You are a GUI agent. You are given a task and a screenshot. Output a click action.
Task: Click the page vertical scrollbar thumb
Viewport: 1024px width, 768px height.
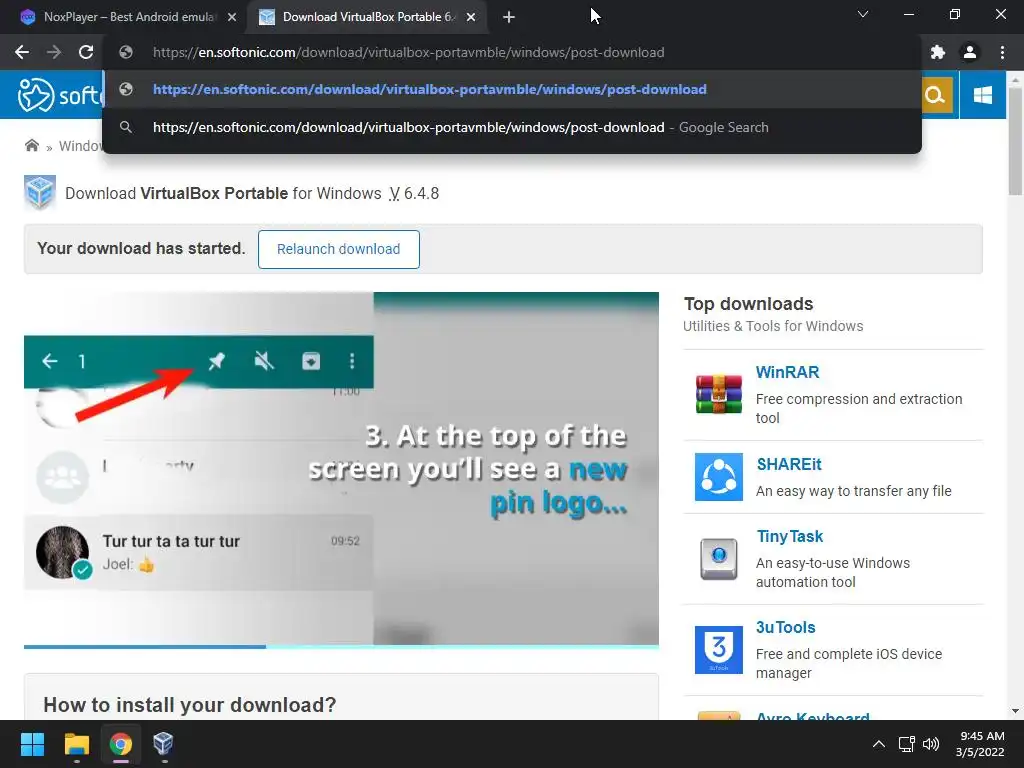coord(1015,141)
